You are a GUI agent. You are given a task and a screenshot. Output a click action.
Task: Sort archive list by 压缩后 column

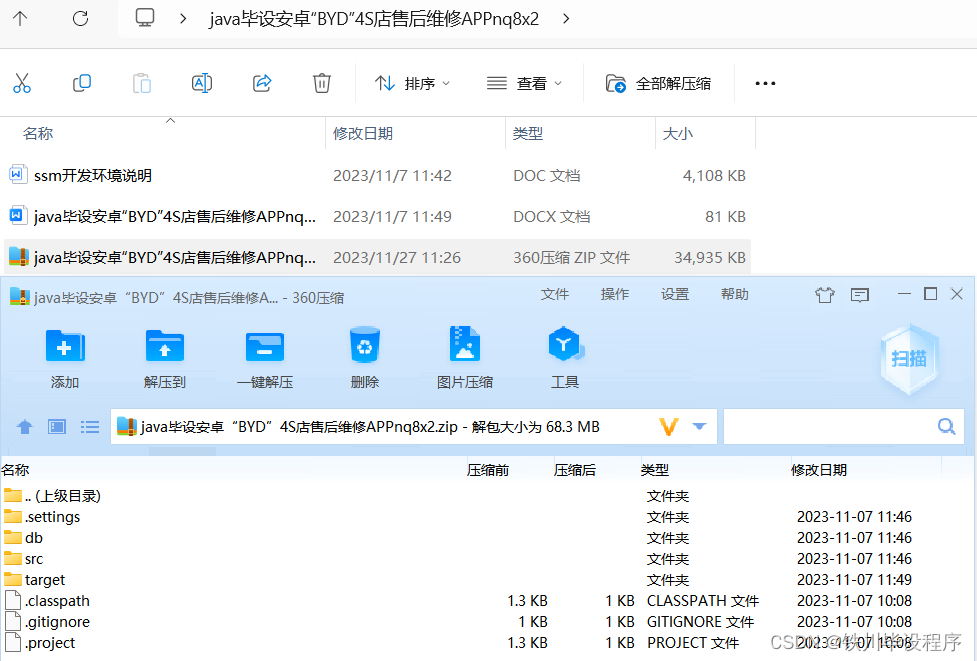point(574,470)
